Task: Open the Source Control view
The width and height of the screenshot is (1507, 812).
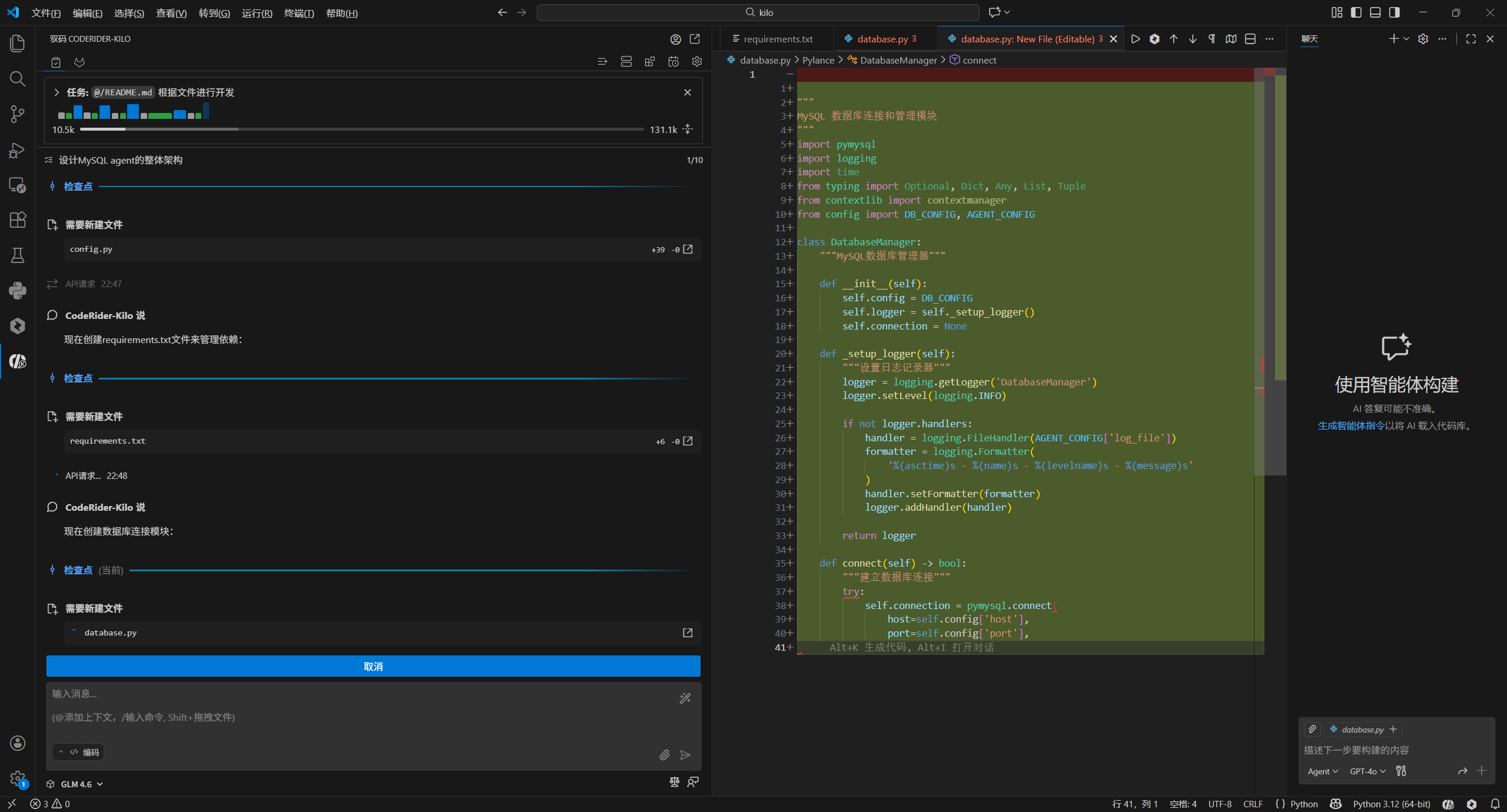Action: click(18, 114)
